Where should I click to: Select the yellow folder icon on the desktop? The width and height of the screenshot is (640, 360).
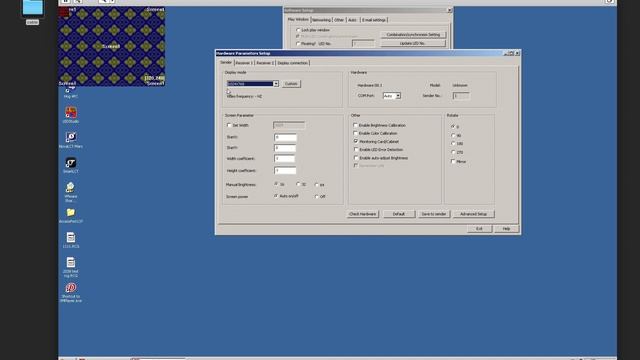coord(71,216)
